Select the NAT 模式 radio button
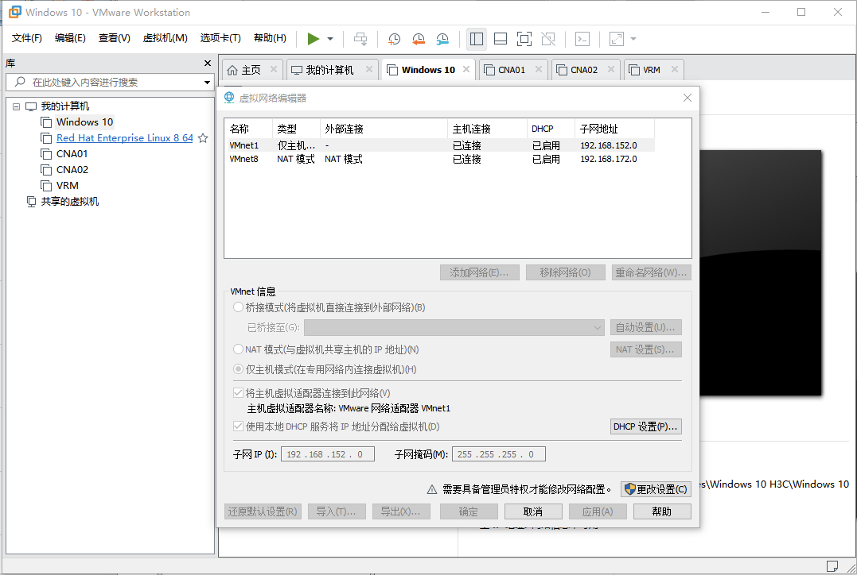This screenshot has height=576, width=858. [238, 349]
